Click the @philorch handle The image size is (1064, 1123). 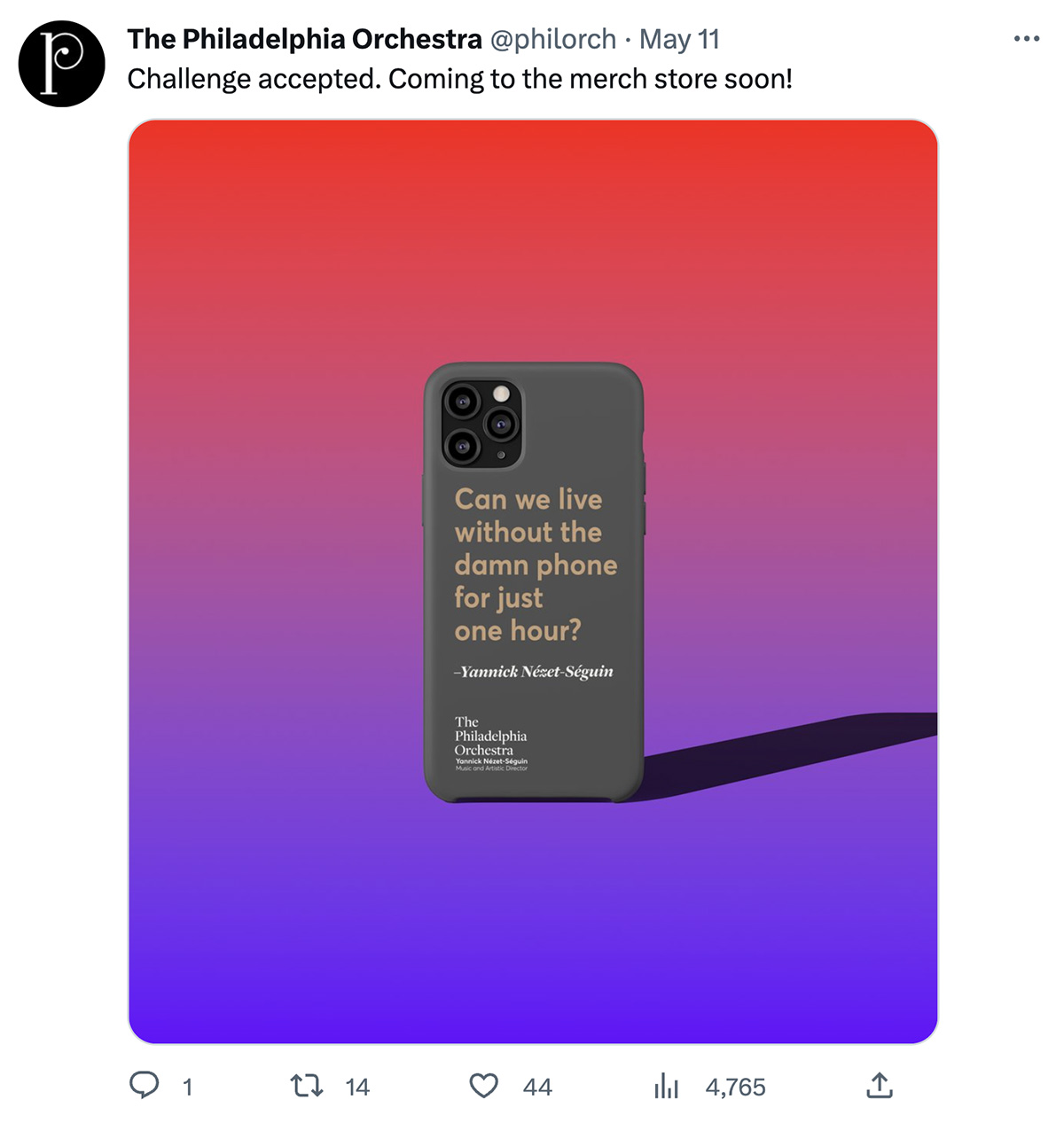point(552,39)
